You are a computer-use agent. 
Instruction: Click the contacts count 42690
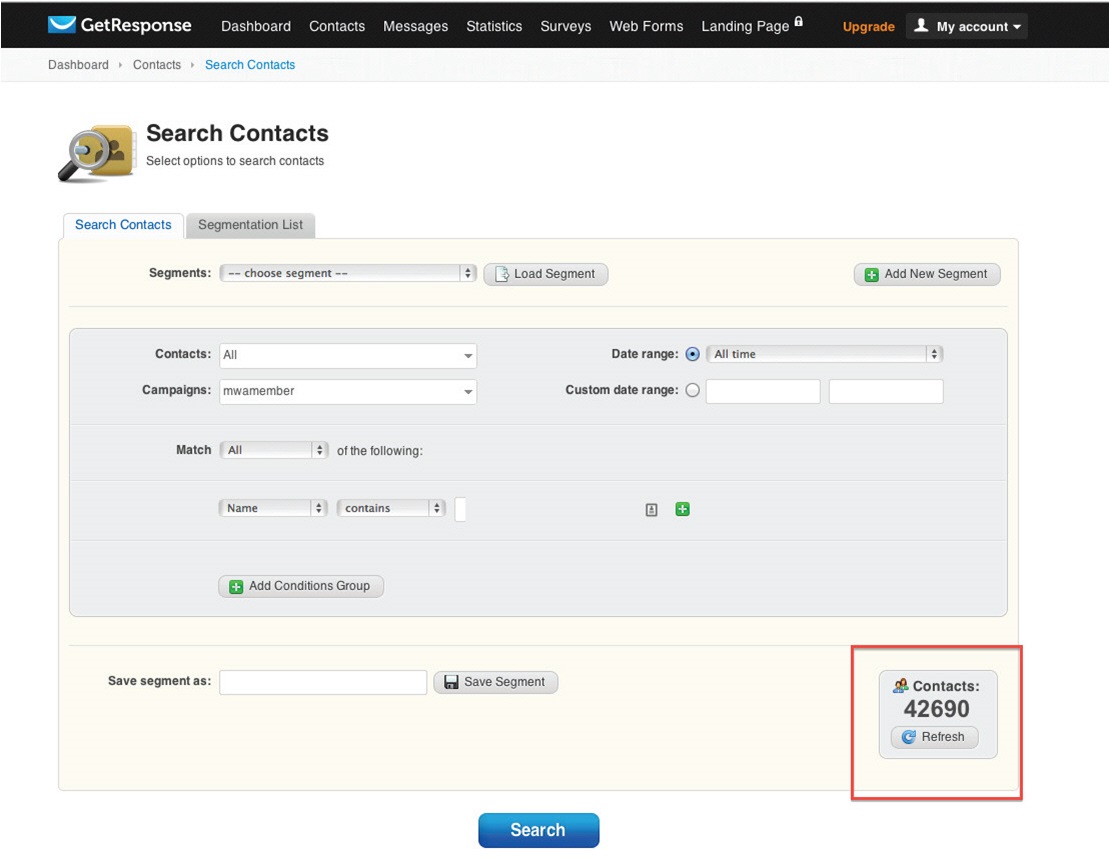click(x=937, y=709)
